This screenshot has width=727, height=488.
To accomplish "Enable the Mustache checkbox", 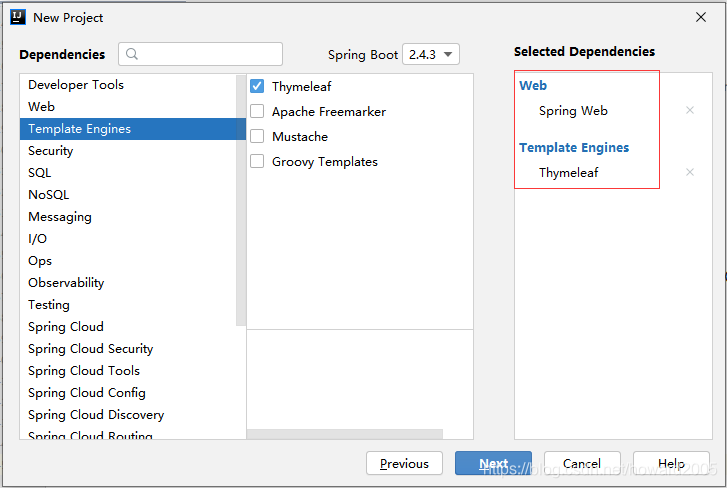I will point(257,136).
